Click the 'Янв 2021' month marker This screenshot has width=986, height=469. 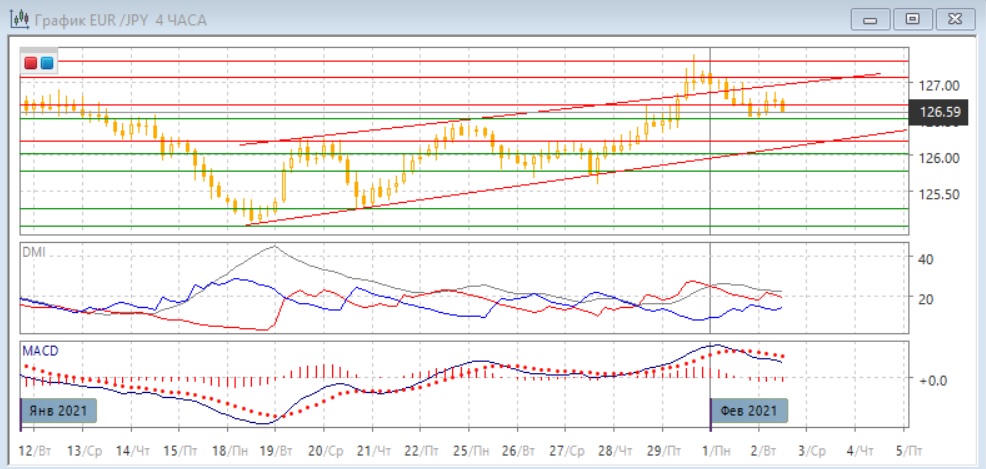(60, 411)
